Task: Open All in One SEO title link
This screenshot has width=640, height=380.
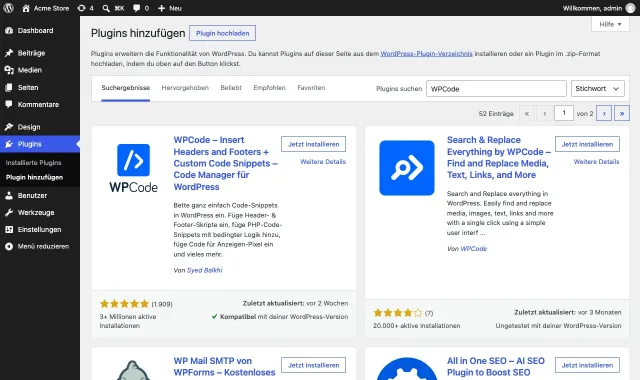Action: click(x=496, y=367)
